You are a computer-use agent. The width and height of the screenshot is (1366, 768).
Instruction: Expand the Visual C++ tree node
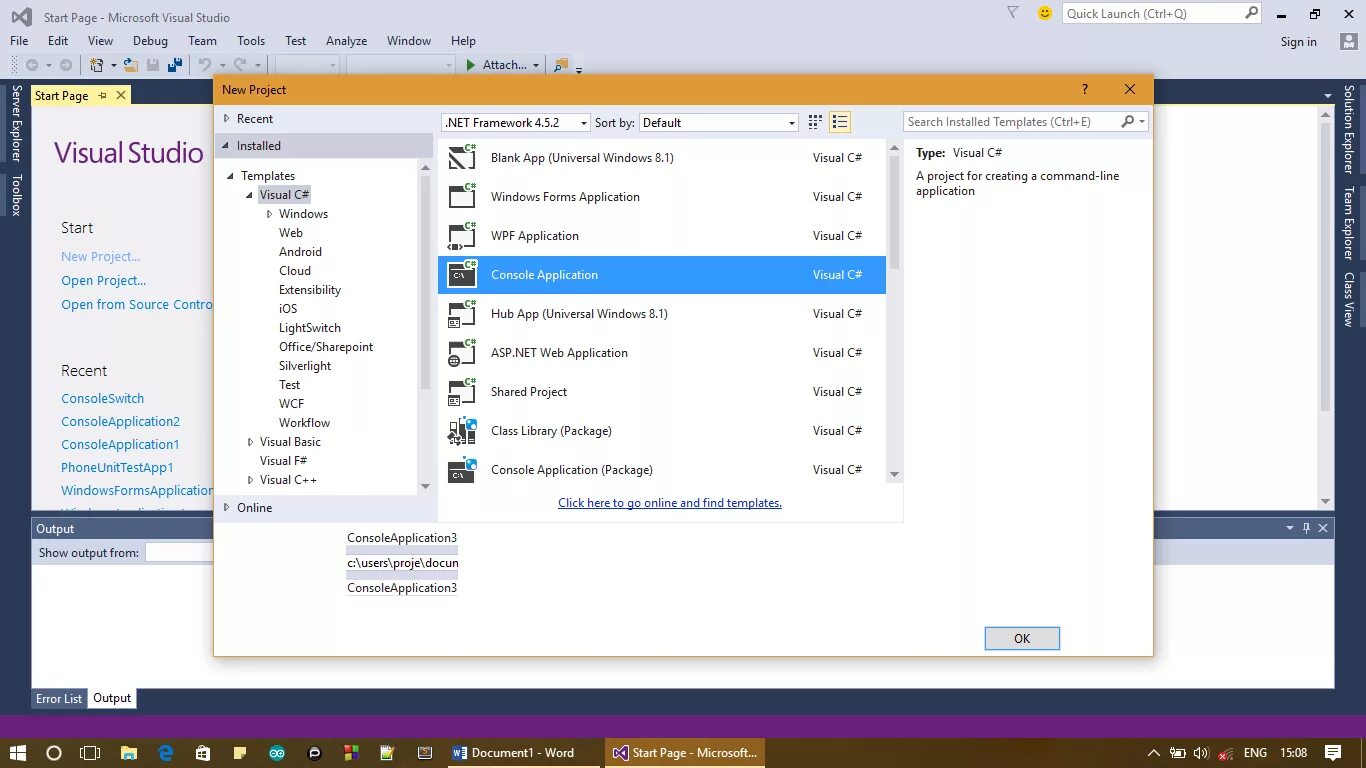tap(250, 480)
